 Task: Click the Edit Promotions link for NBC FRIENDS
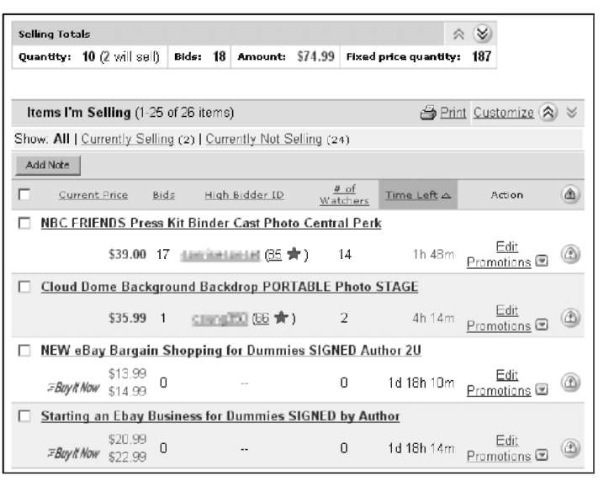click(x=499, y=254)
